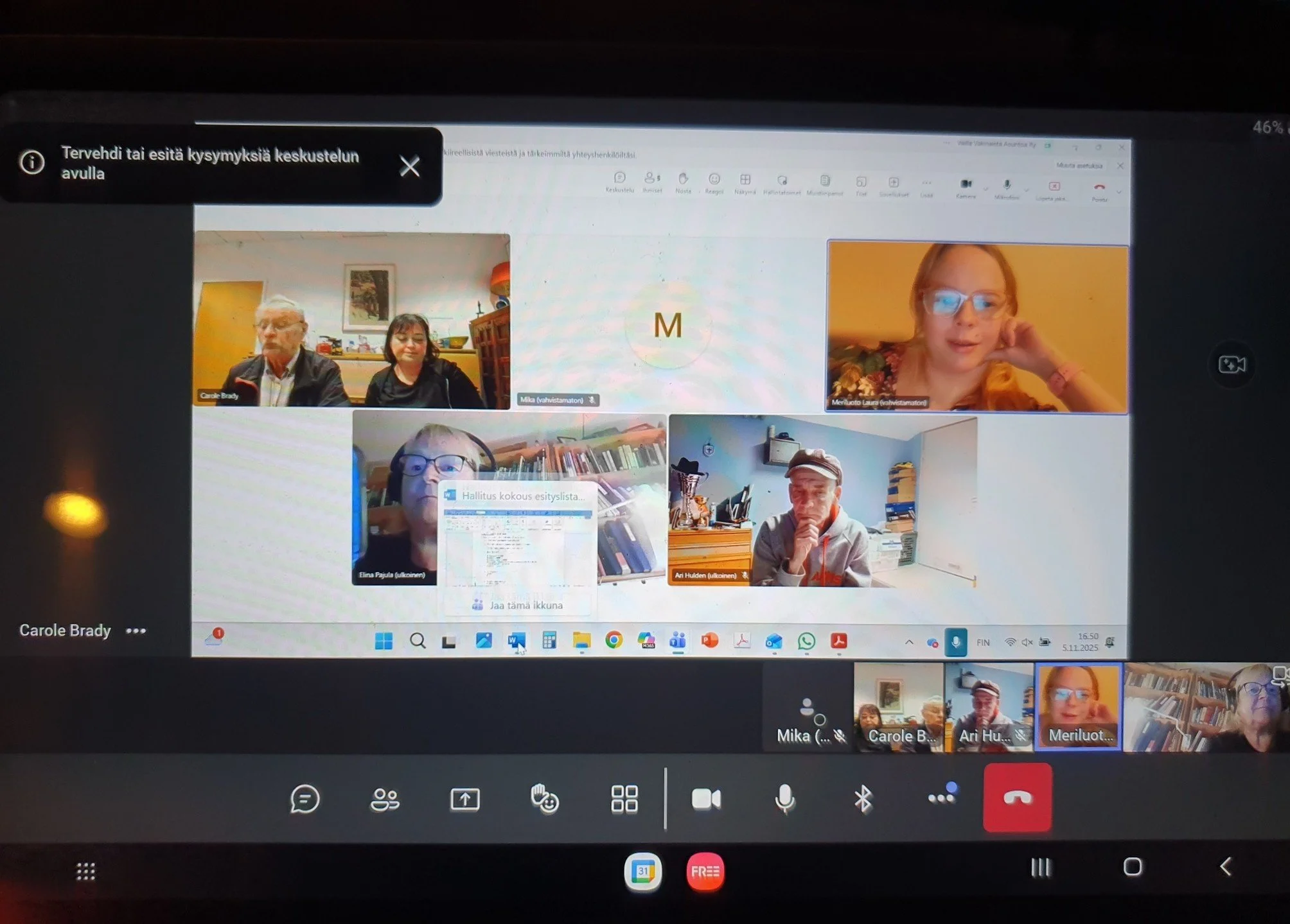Open the meeting chat bubble icon
Viewport: 1290px width, 924px height.
(x=305, y=799)
